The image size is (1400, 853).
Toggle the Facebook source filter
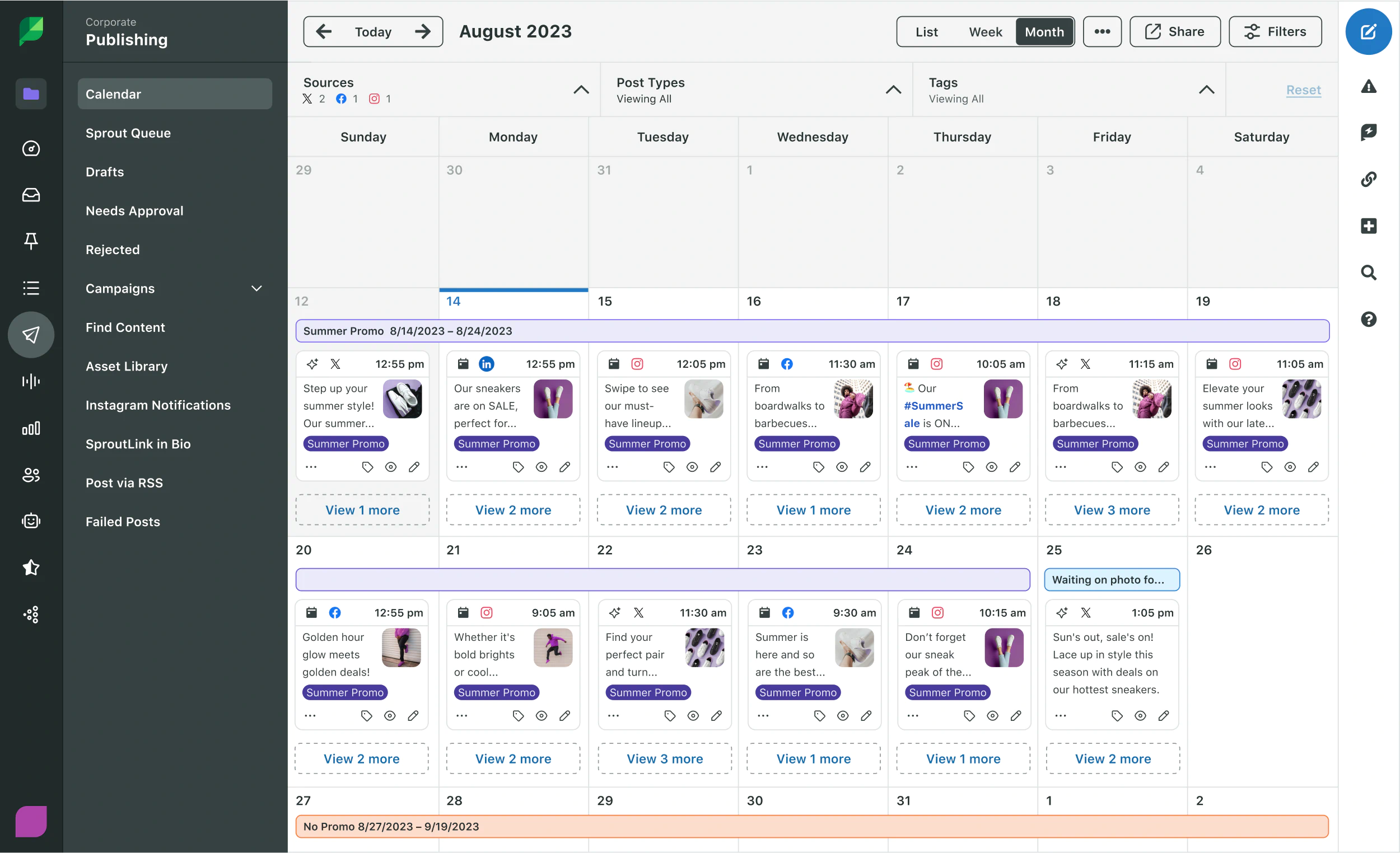pos(341,98)
